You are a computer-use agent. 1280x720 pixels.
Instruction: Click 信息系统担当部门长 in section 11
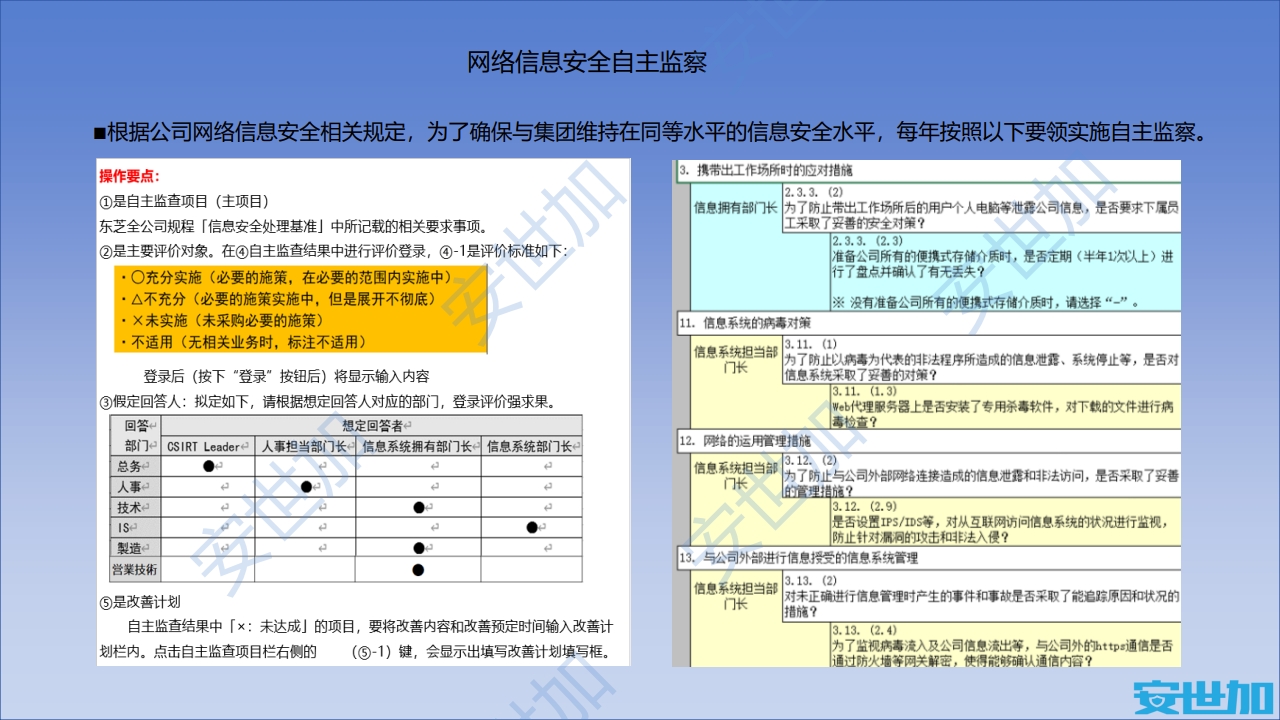[735, 359]
